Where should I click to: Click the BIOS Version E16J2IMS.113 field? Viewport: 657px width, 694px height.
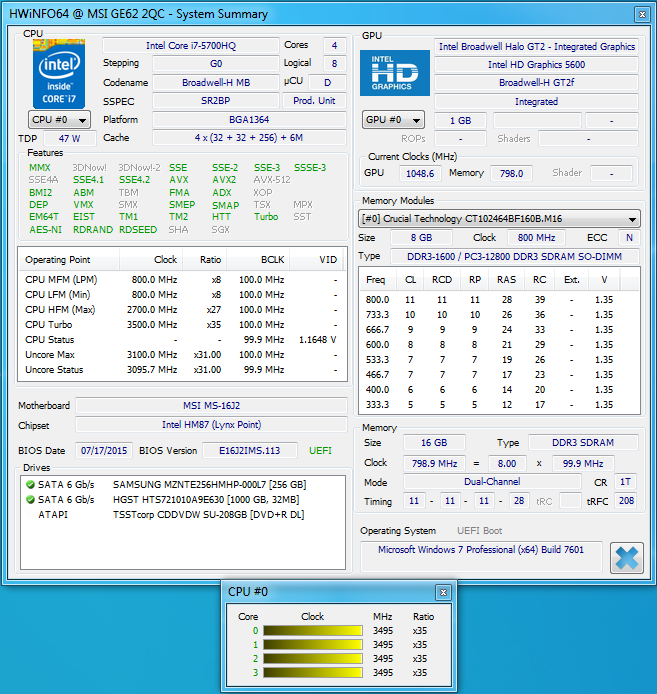[250, 451]
